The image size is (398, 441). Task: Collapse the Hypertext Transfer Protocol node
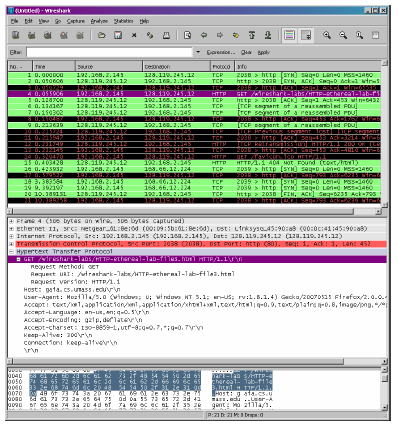point(11,252)
